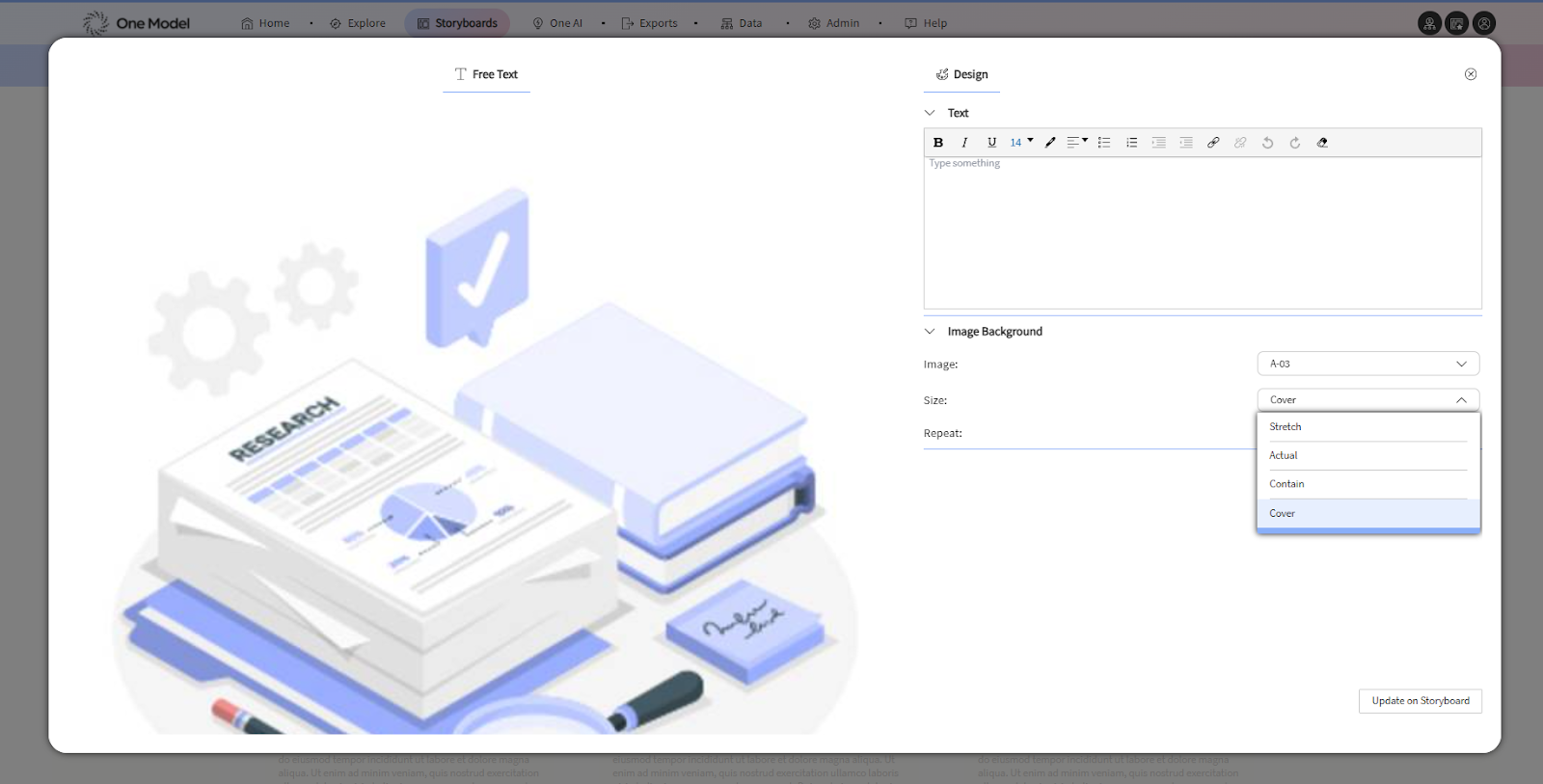Toggle bold formatting in text editor

coord(937,143)
